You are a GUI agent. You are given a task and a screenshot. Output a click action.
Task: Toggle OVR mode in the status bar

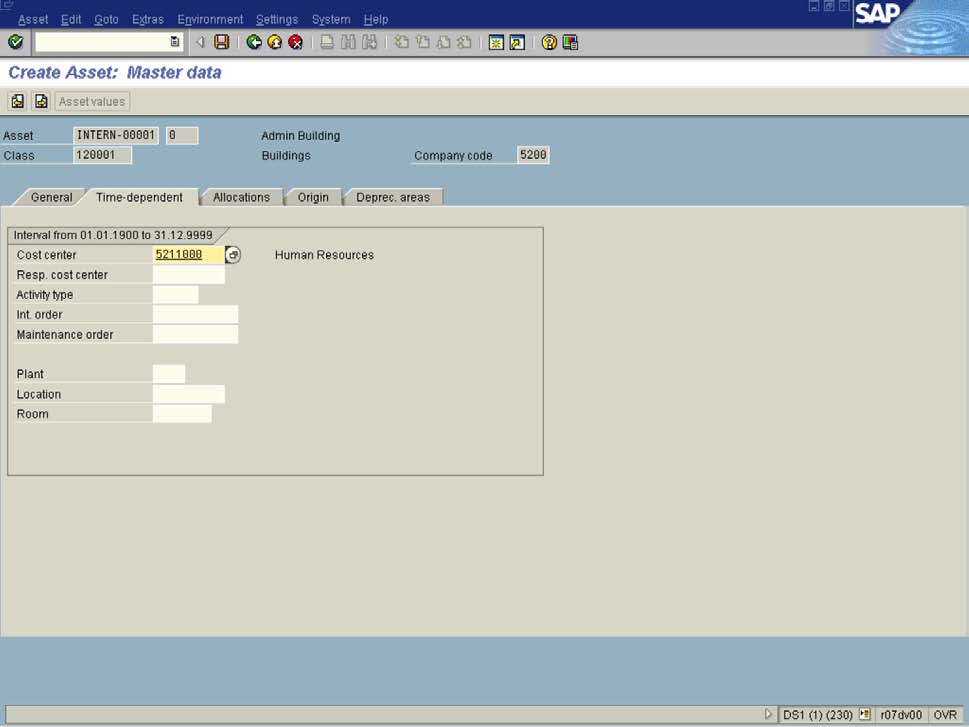(x=948, y=715)
